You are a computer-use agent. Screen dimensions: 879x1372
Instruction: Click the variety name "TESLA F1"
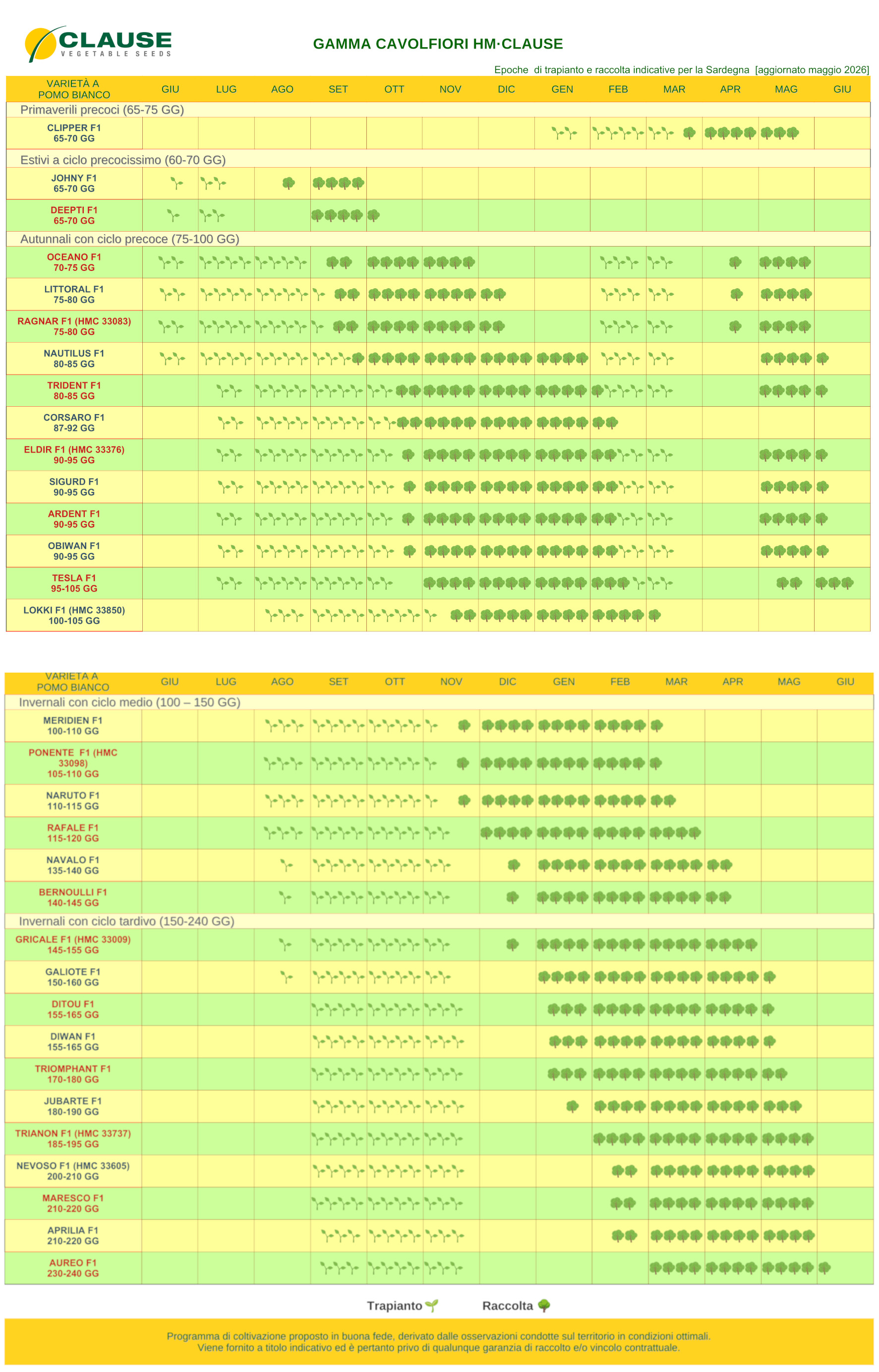click(74, 578)
